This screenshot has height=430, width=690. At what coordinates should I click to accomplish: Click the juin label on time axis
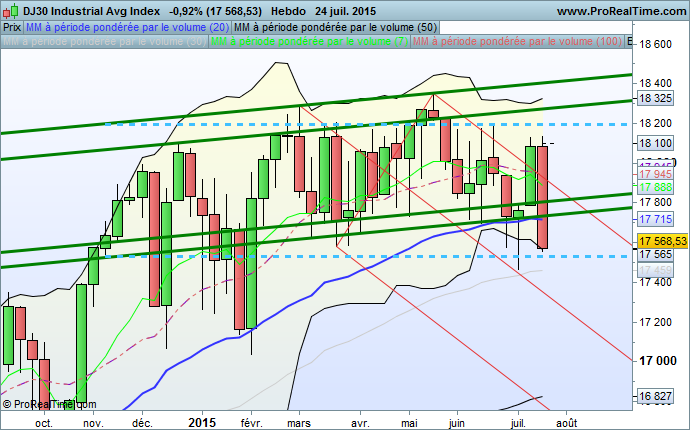[457, 423]
